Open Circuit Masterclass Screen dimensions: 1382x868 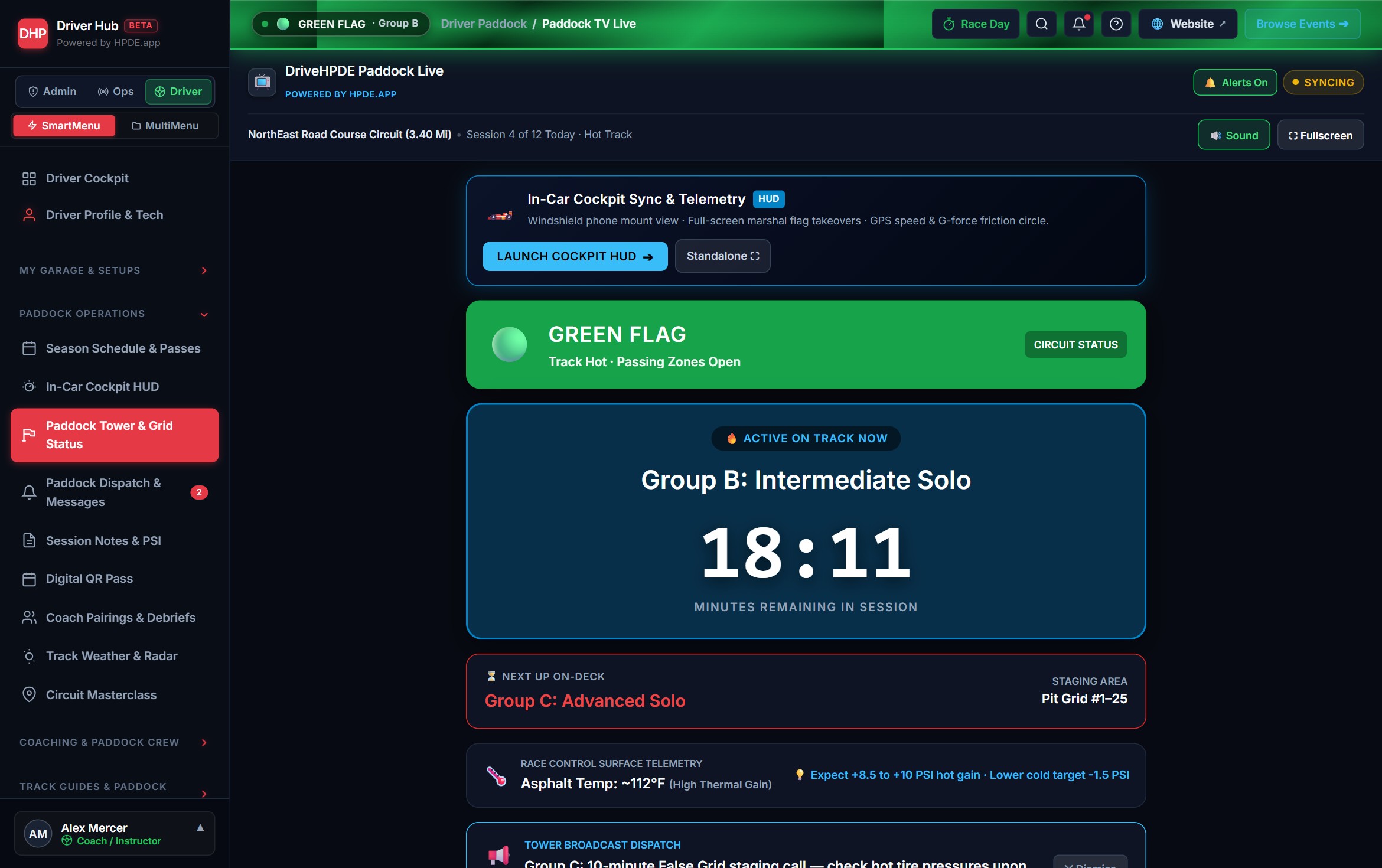click(x=115, y=695)
